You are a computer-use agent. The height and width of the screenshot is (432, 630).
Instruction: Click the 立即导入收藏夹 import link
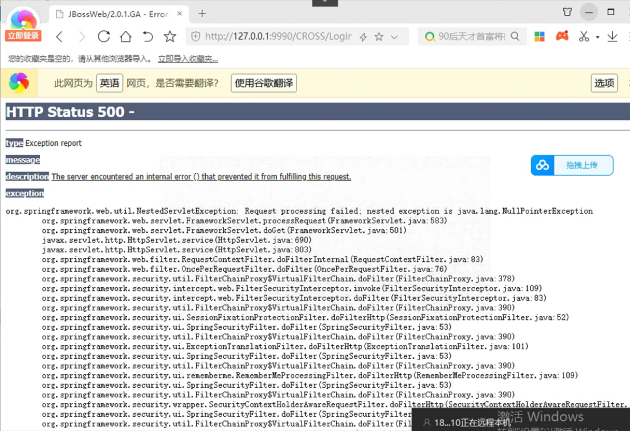[188, 59]
